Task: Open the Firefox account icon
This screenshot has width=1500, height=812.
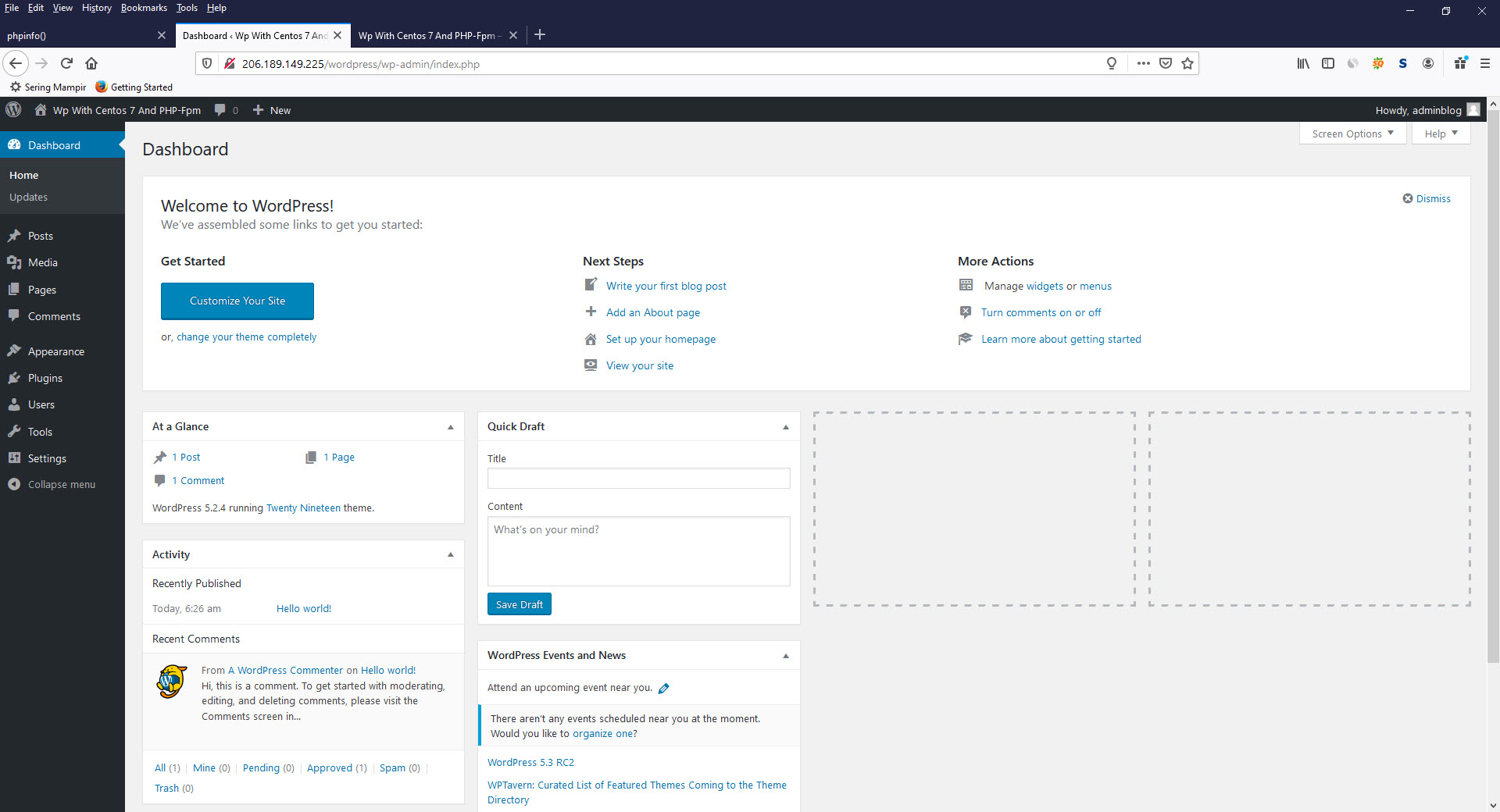Action: click(1428, 63)
